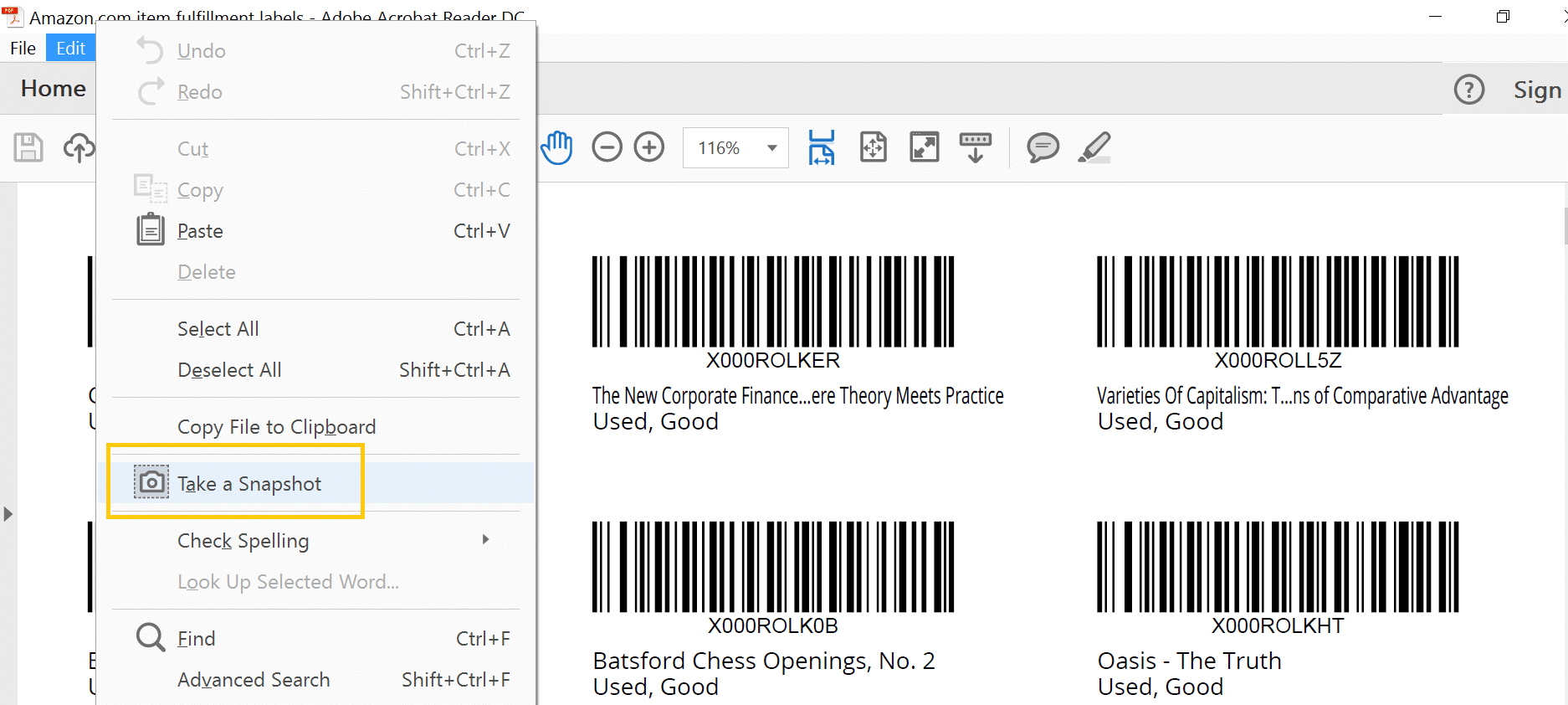Image resolution: width=1568 pixels, height=705 pixels.
Task: Click the Oasis - The Truth title
Action: (1189, 661)
